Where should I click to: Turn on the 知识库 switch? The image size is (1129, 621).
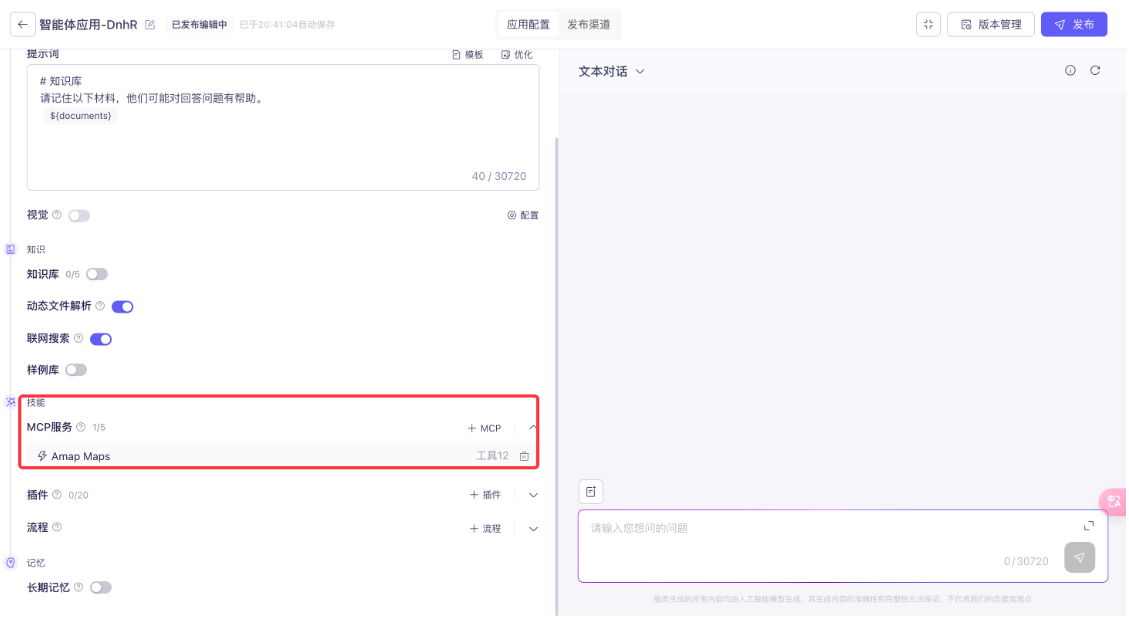[x=97, y=274]
